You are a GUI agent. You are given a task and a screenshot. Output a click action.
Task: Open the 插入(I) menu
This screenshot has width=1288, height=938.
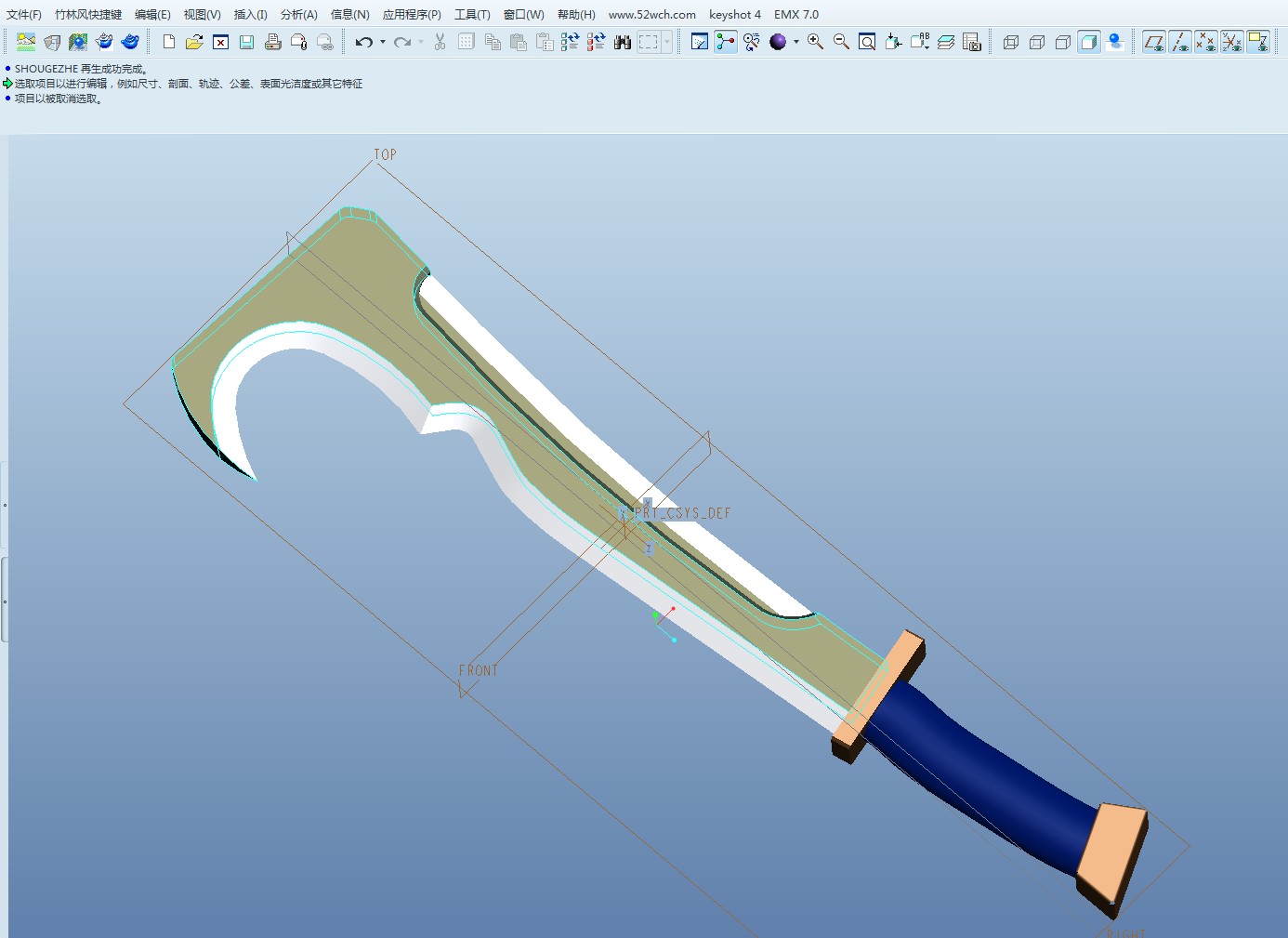[250, 15]
